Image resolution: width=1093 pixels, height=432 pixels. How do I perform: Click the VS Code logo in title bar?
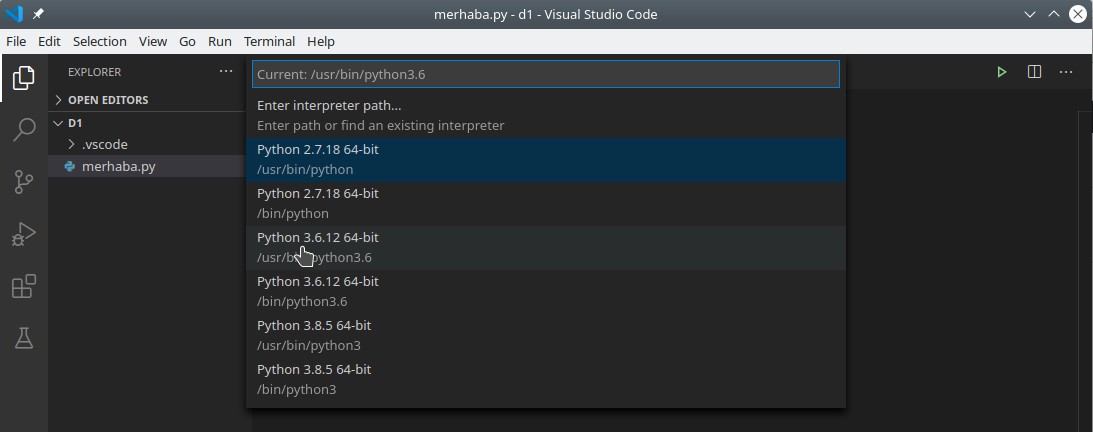[14, 14]
